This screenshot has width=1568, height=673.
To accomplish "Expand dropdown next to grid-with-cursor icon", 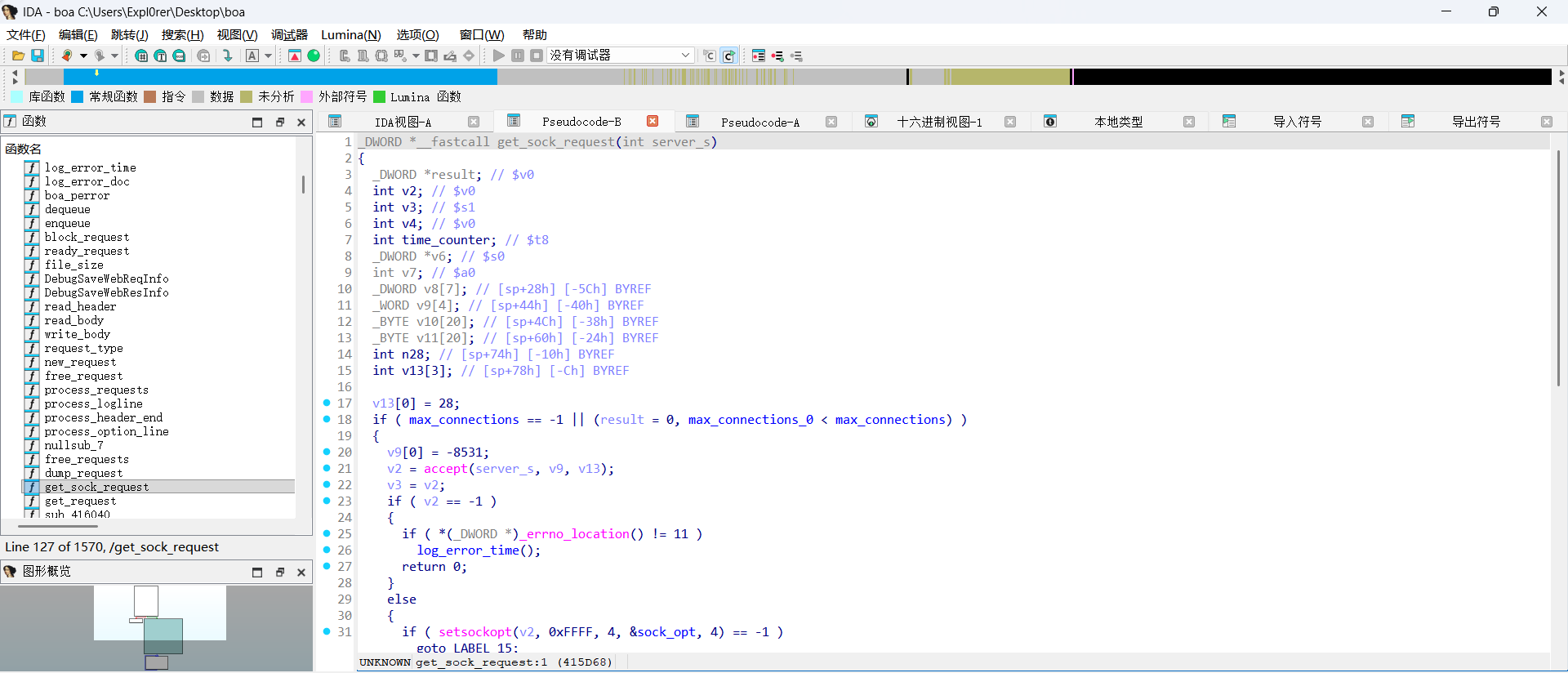I will [416, 56].
